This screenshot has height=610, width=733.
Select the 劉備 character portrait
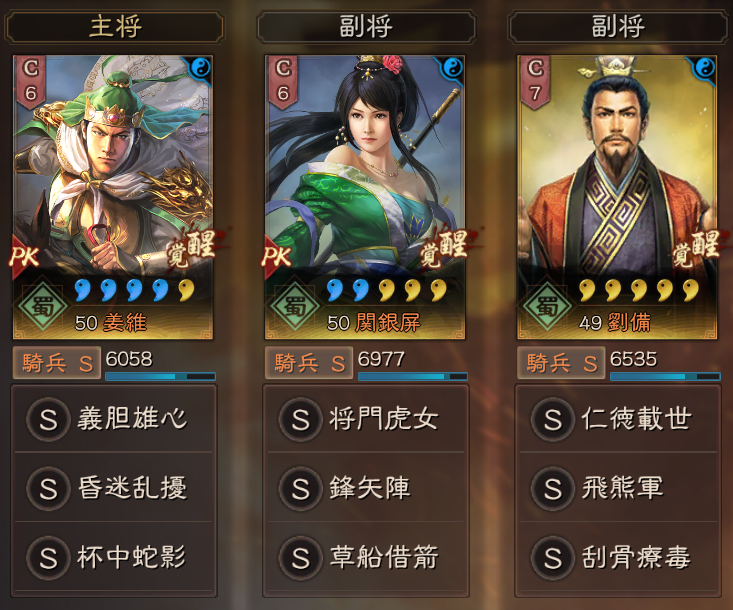click(x=618, y=197)
